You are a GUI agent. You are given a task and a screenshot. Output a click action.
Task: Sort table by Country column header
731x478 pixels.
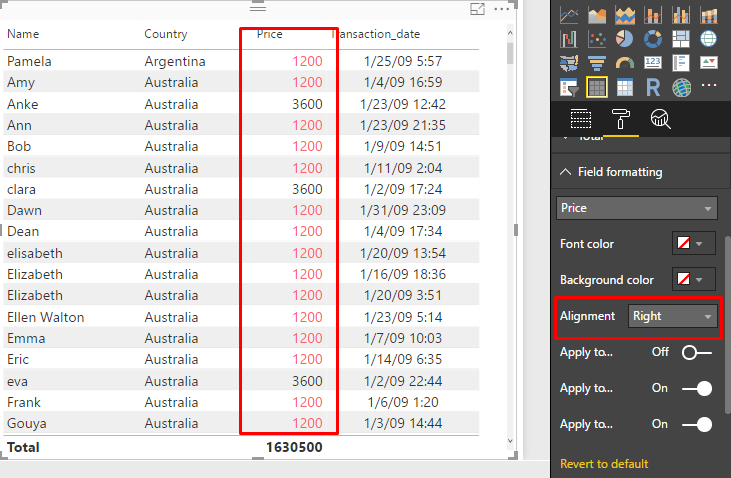(166, 34)
